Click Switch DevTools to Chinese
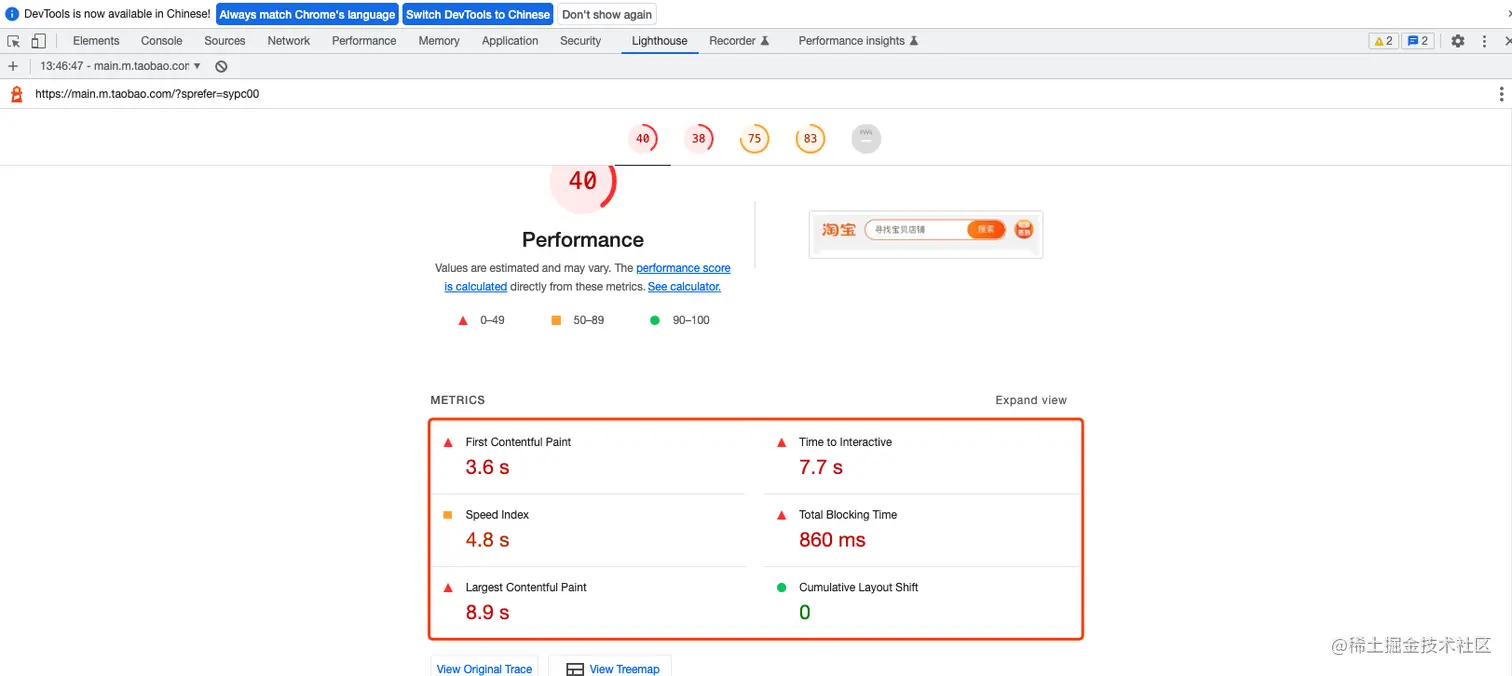Viewport: 1512px width, 676px height. (x=478, y=14)
